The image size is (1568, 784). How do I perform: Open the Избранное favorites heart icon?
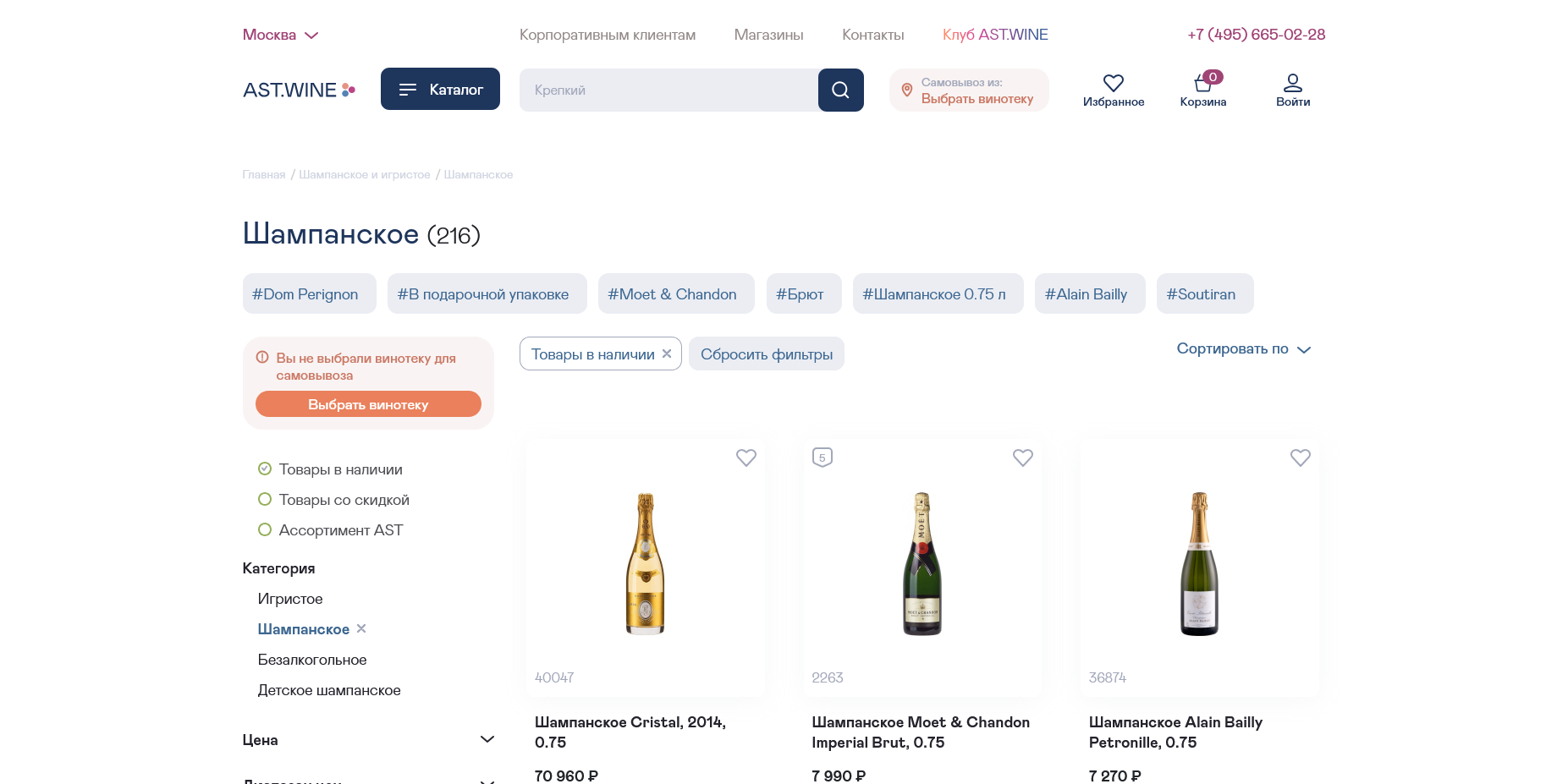point(1114,83)
